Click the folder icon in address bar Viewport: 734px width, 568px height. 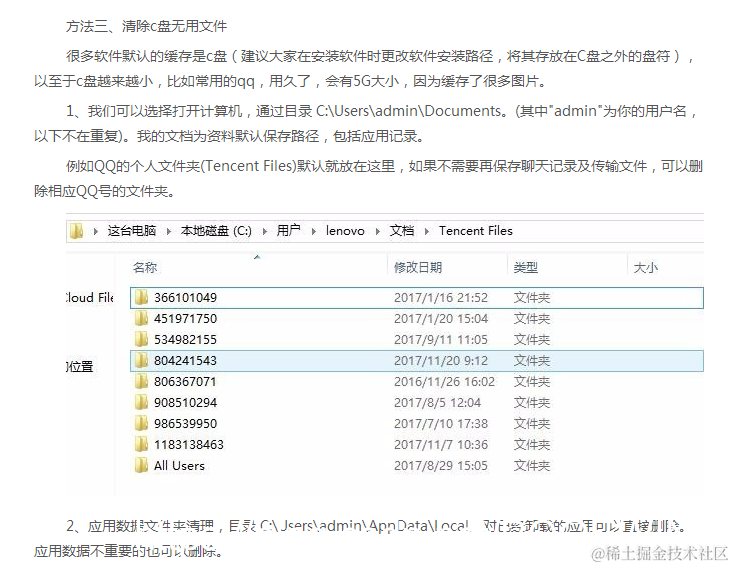(x=76, y=231)
